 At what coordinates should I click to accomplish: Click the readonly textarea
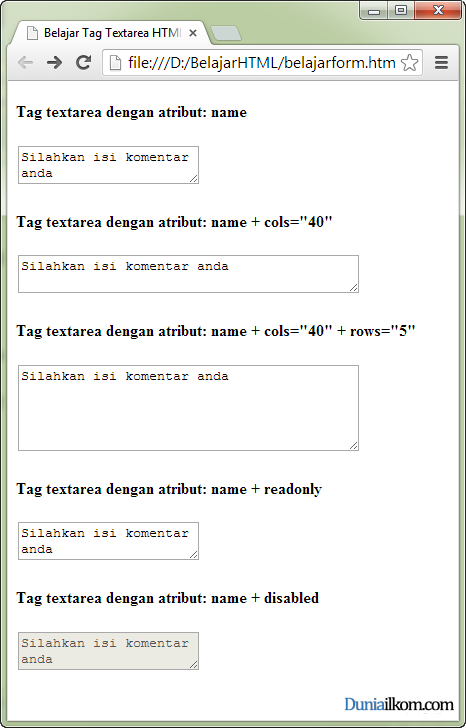click(109, 541)
